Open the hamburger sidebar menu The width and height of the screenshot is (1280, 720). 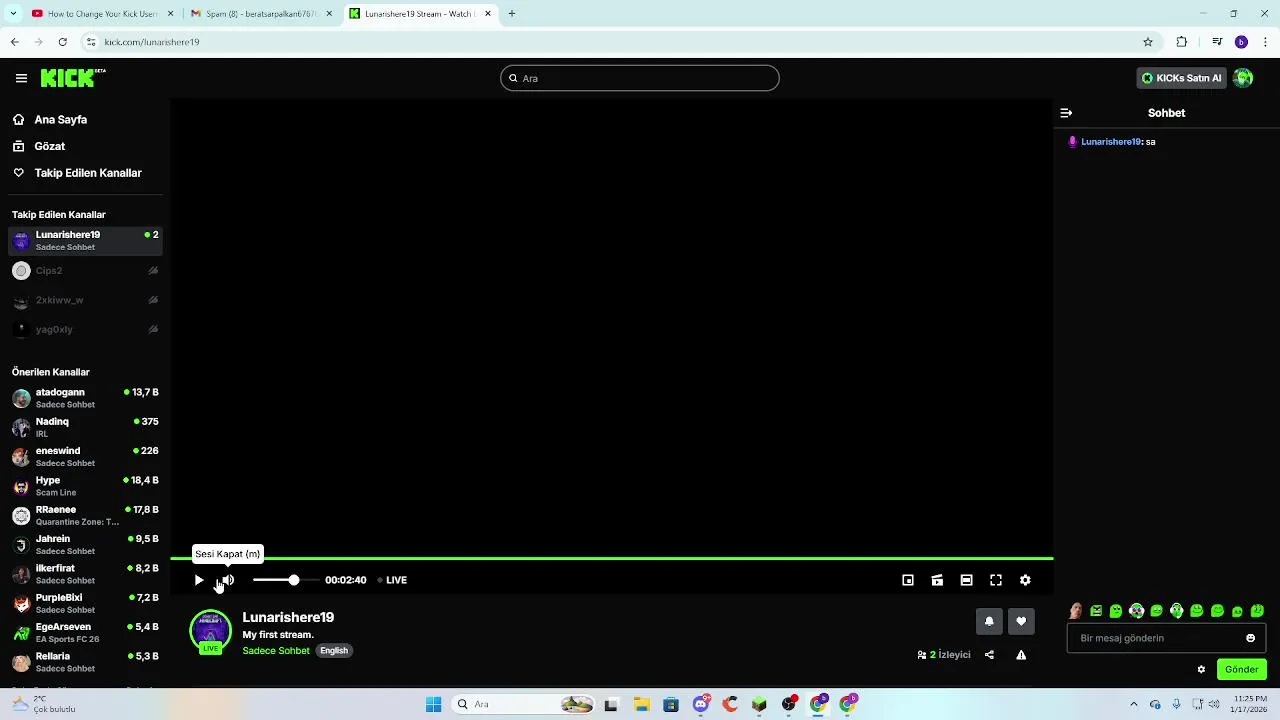21,78
